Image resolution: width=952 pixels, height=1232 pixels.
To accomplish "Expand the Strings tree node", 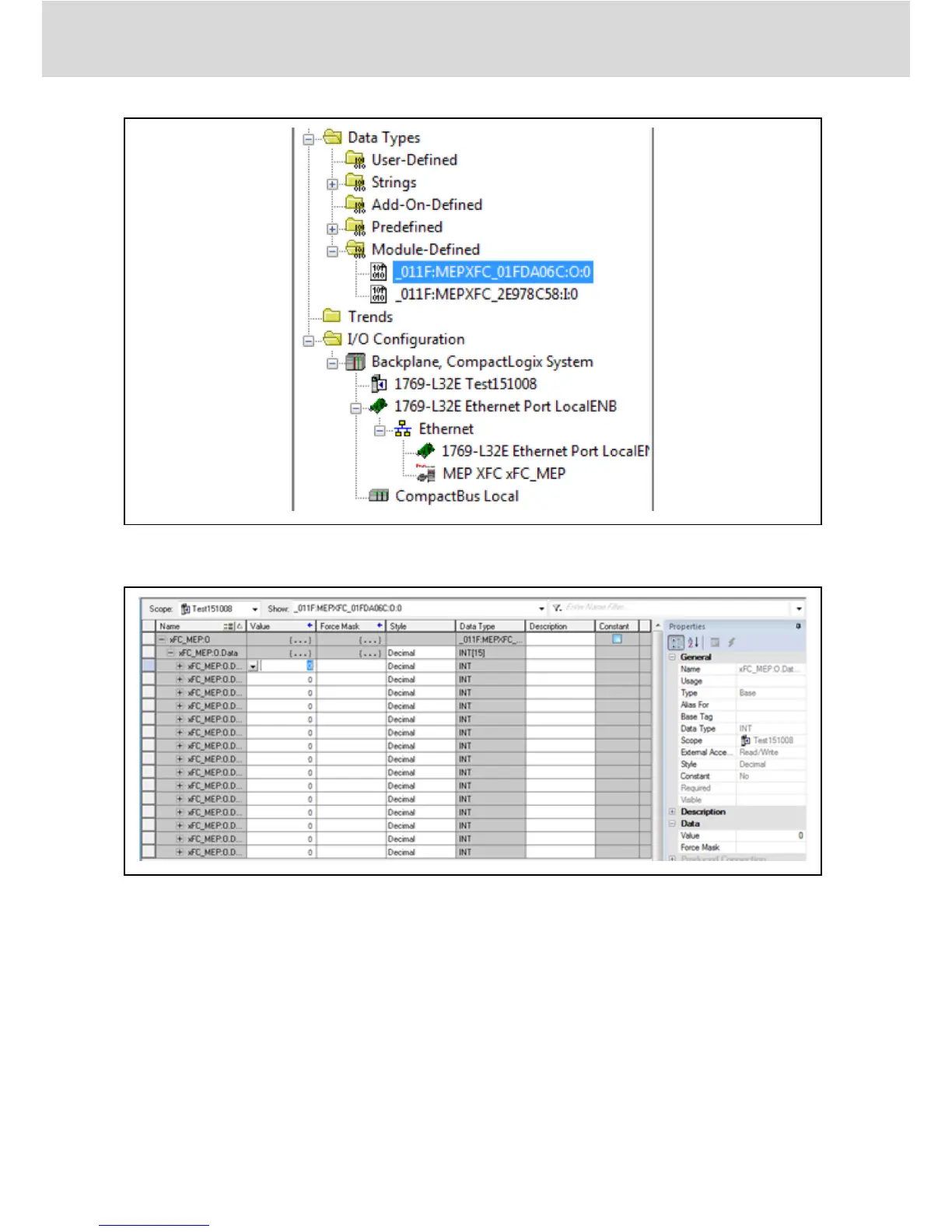I will [x=332, y=184].
